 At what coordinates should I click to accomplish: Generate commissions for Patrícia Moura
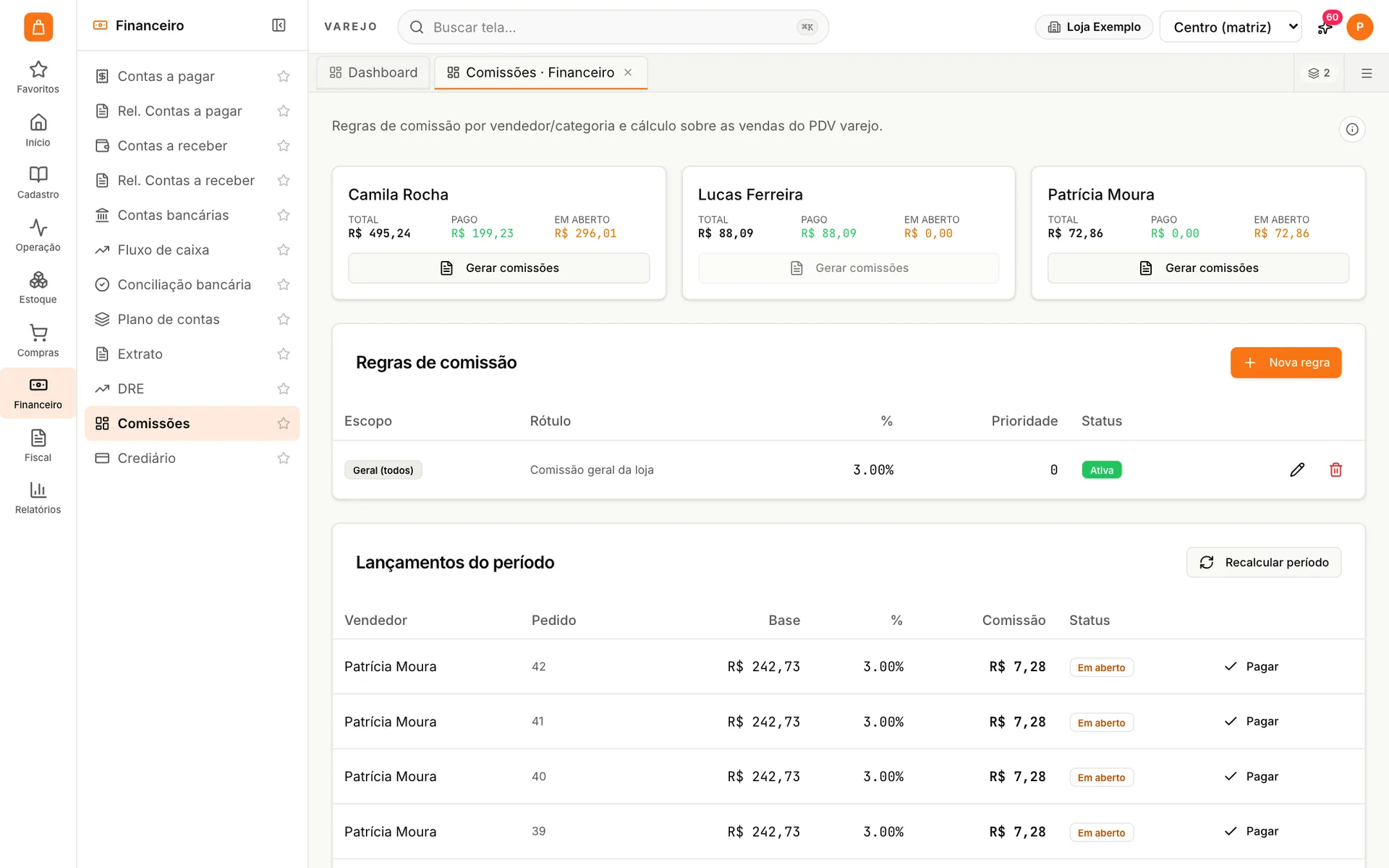click(1198, 268)
